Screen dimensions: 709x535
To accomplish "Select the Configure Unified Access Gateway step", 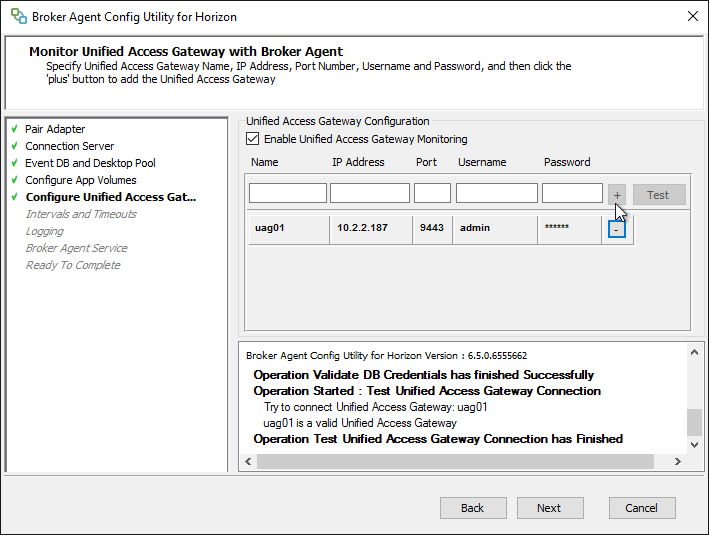I will click(x=111, y=197).
